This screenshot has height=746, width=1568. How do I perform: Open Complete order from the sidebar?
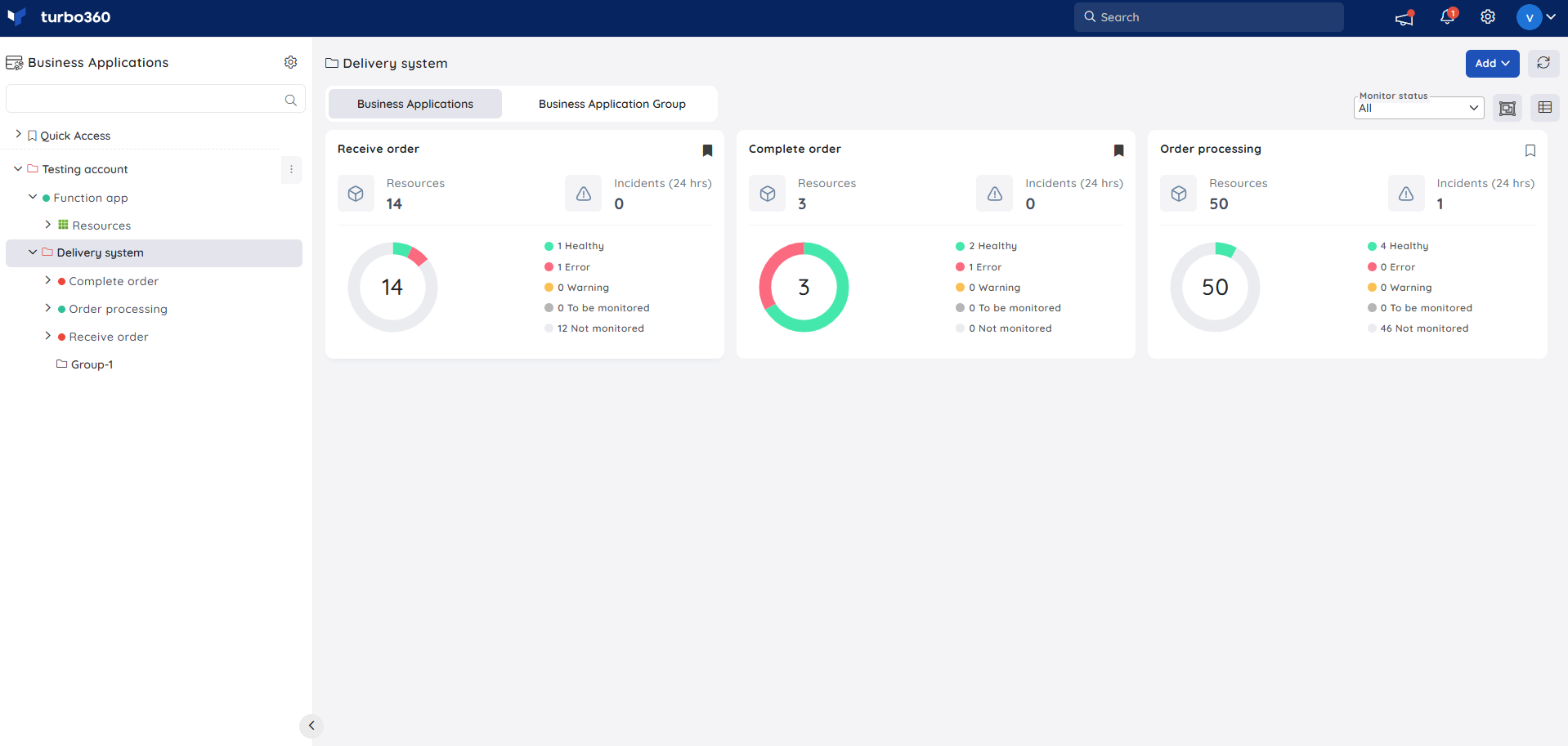[114, 281]
